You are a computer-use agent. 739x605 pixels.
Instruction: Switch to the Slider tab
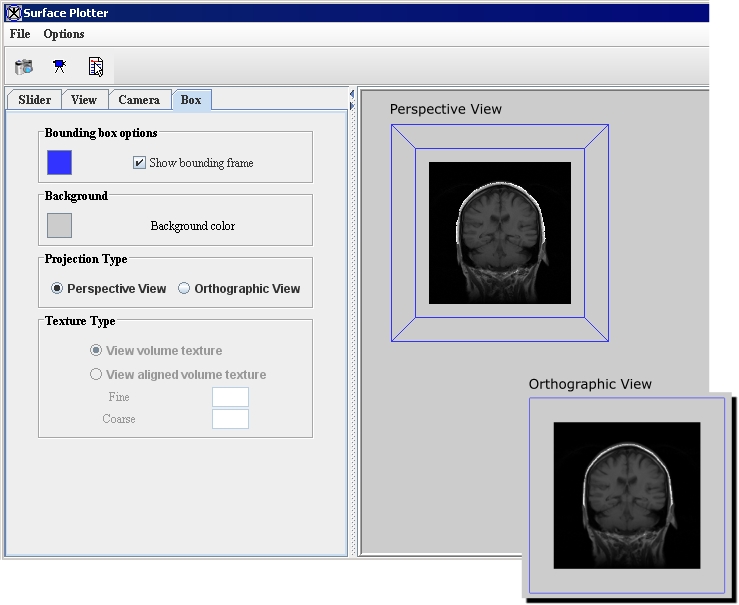(35, 100)
